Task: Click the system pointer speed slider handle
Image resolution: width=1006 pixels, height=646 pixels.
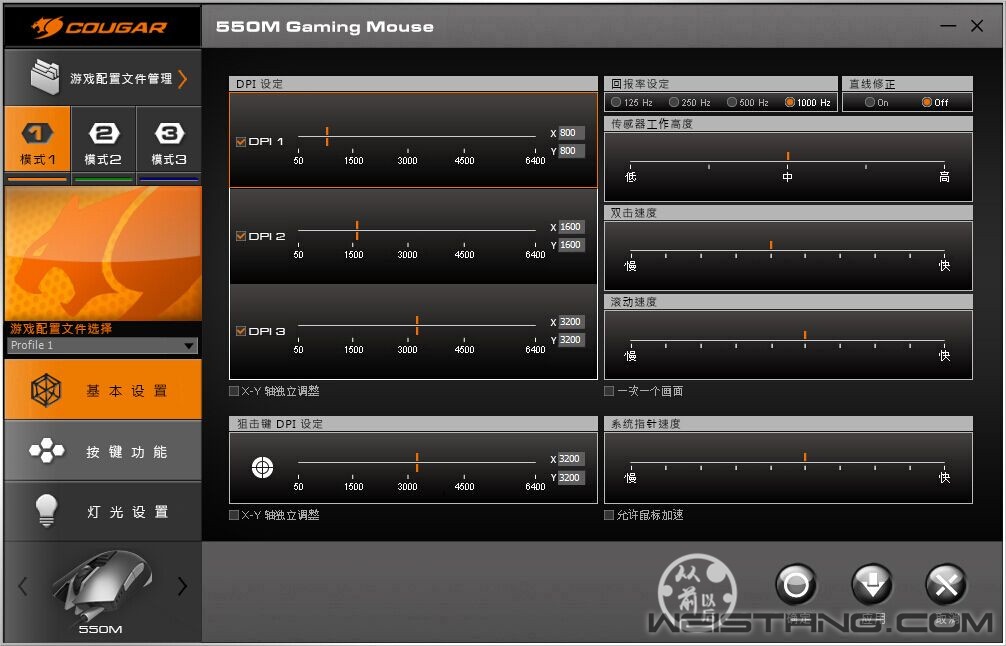Action: pyautogui.click(x=805, y=457)
